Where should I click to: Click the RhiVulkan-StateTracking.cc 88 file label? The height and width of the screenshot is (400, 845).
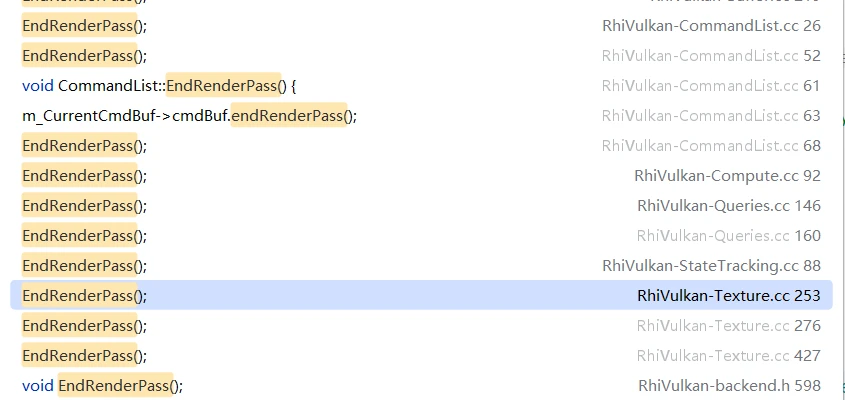pos(711,266)
